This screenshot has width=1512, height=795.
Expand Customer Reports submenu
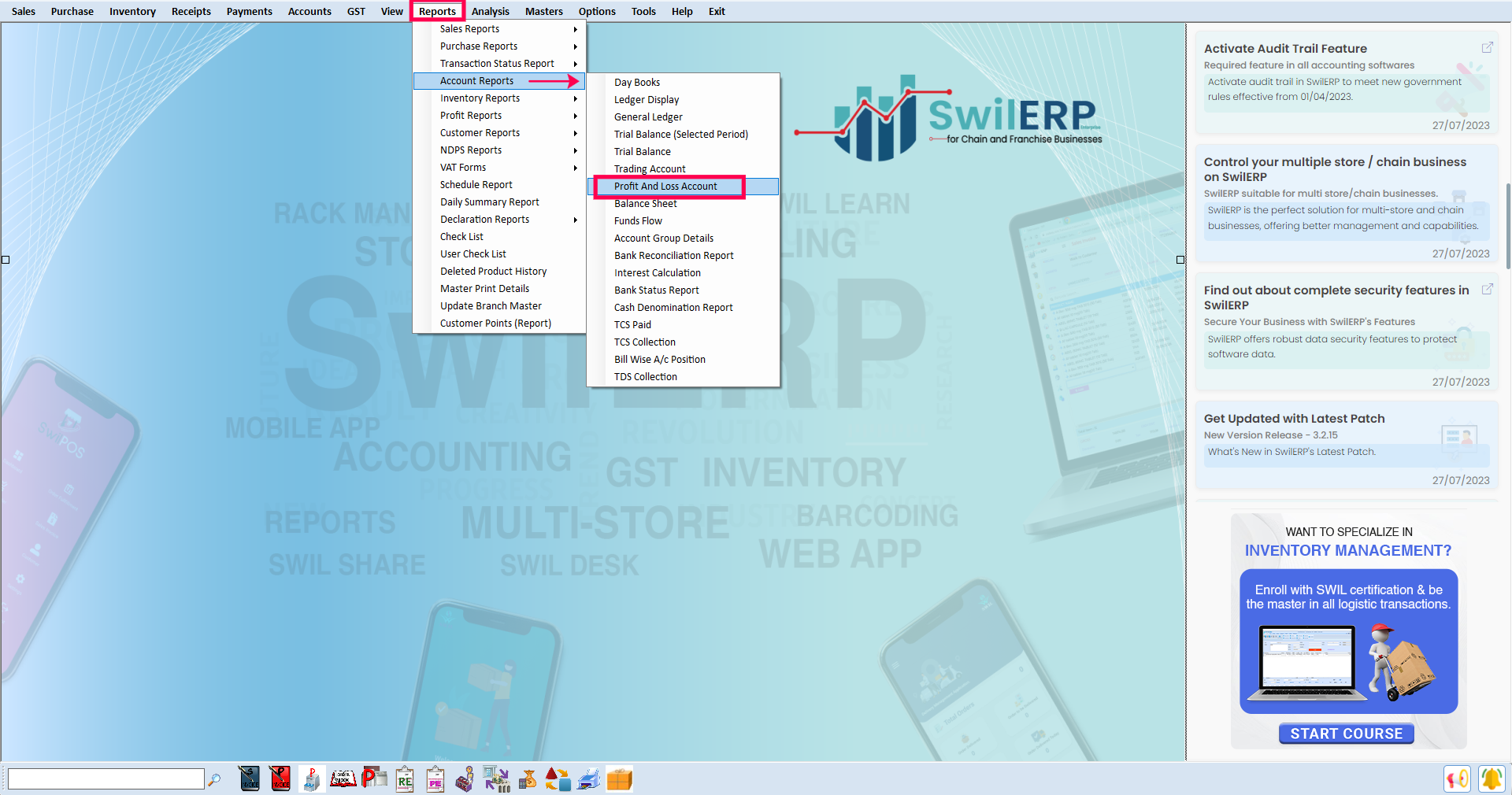point(499,133)
